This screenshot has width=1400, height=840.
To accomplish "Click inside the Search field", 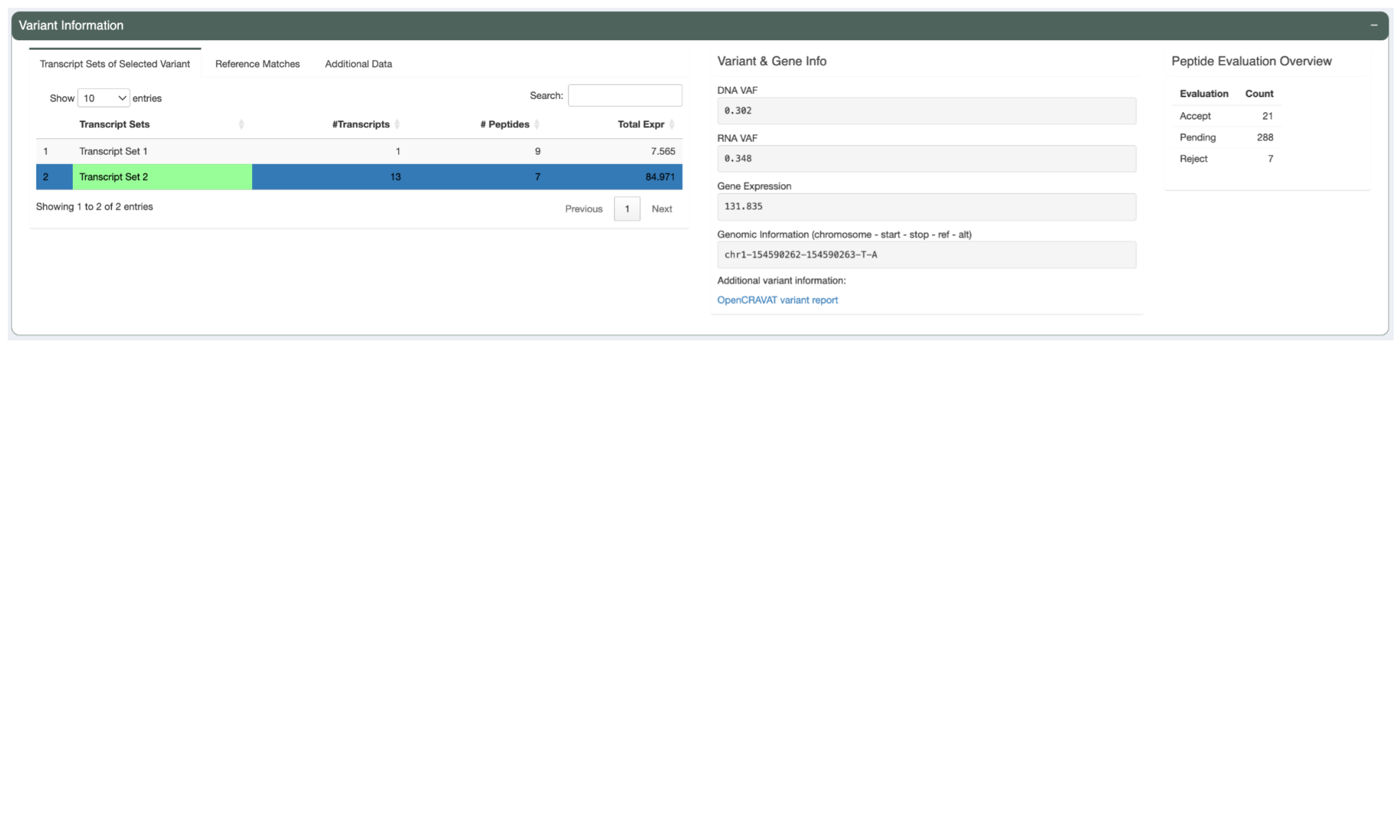I will coord(624,95).
